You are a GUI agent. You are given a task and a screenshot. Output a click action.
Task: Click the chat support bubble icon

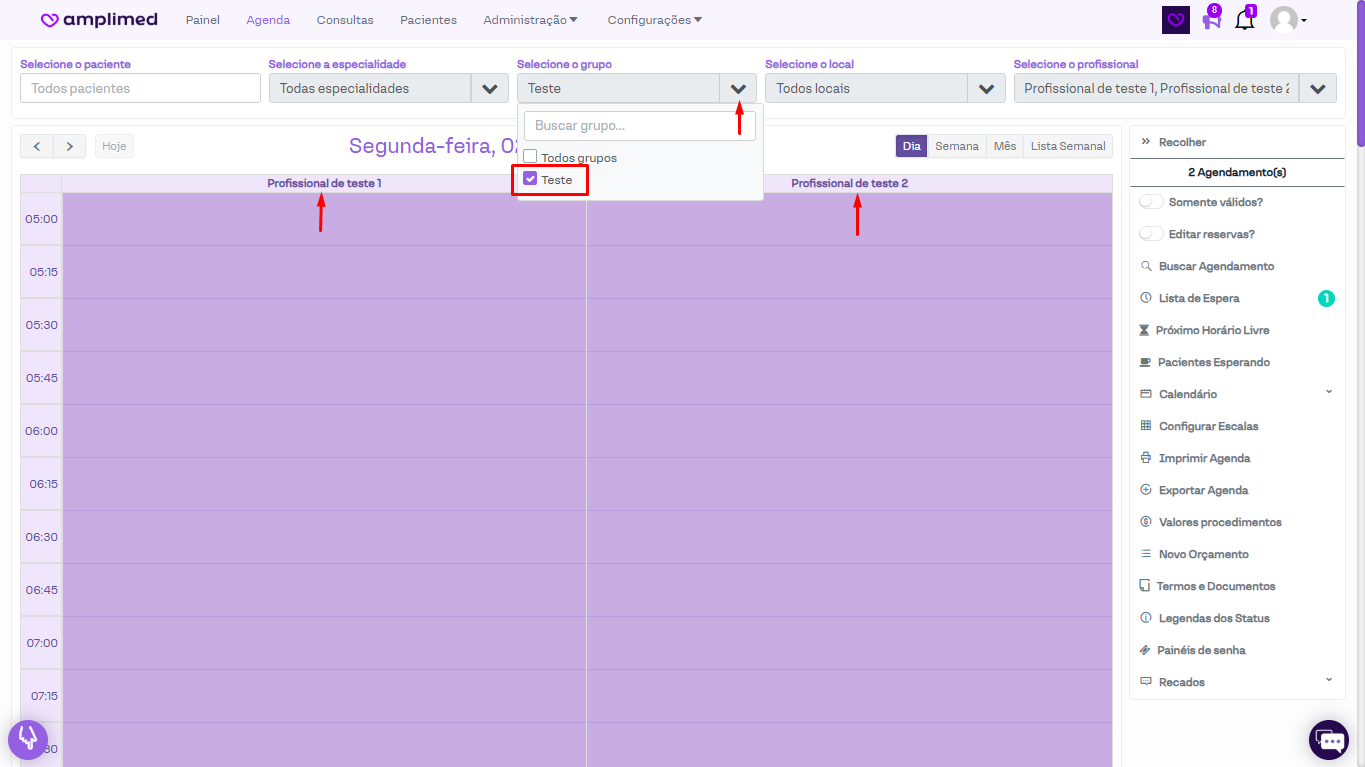(x=1330, y=740)
